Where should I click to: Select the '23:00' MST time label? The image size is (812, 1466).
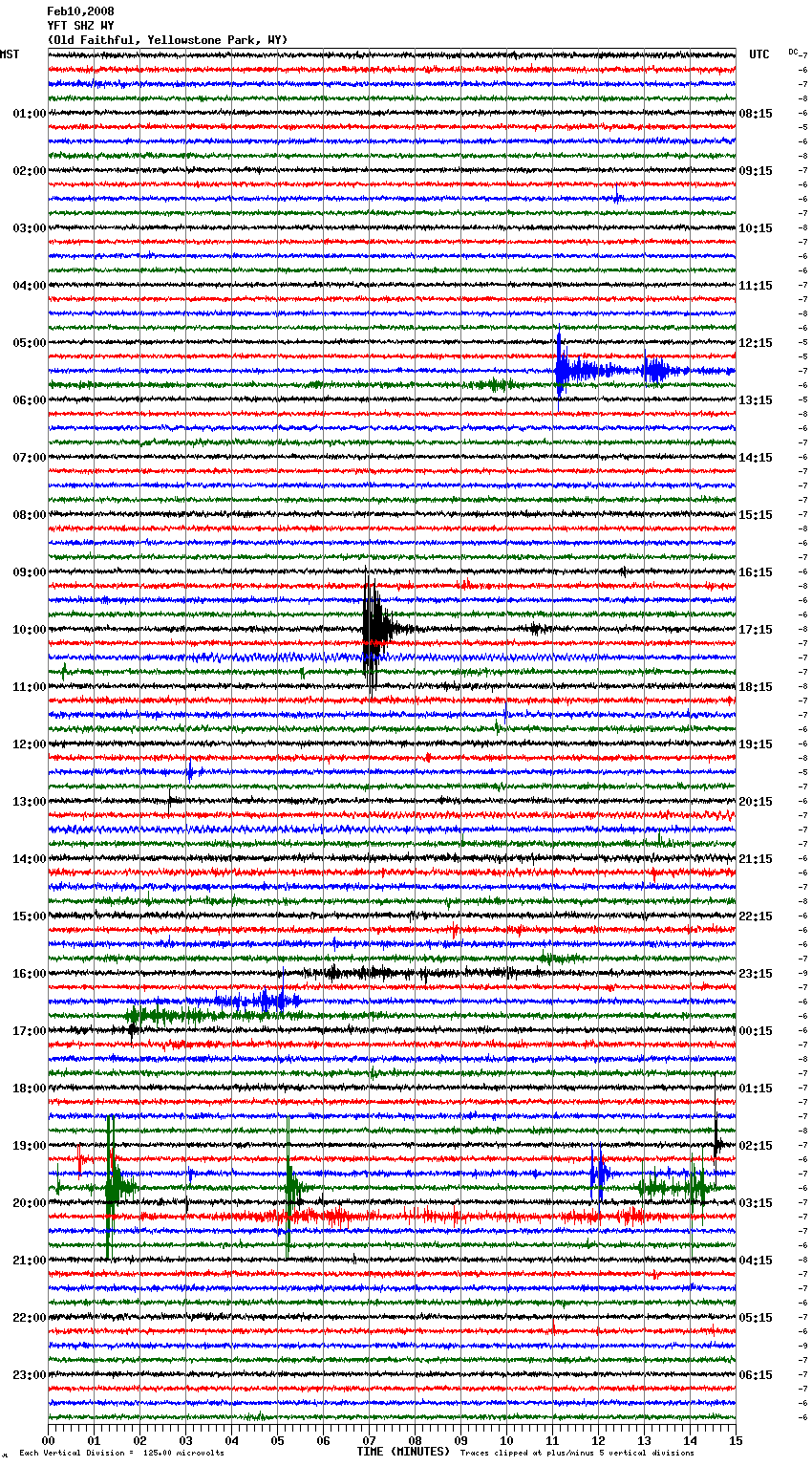pos(30,1375)
